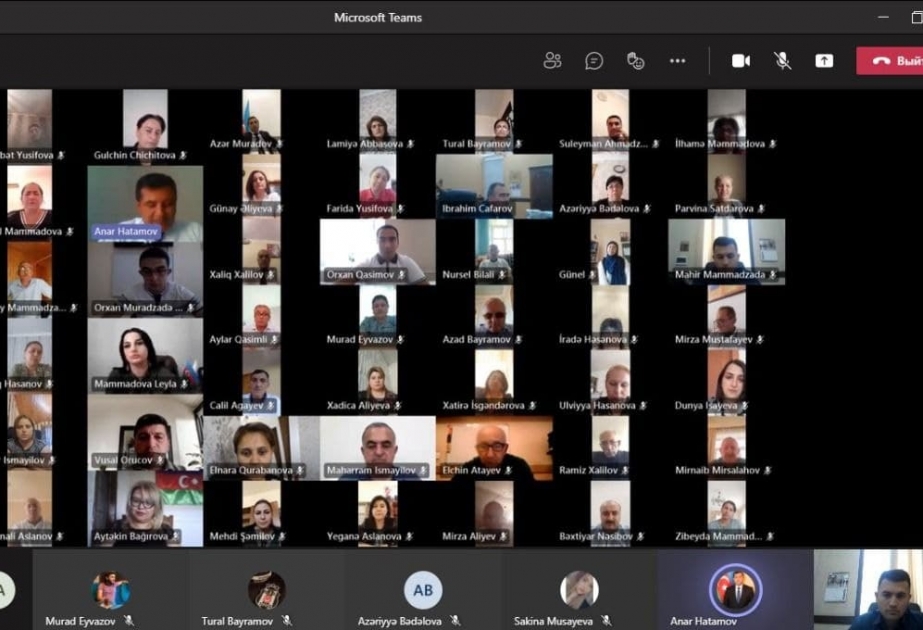
Task: Open Parvina Satdarova's video tile
Action: (726, 186)
